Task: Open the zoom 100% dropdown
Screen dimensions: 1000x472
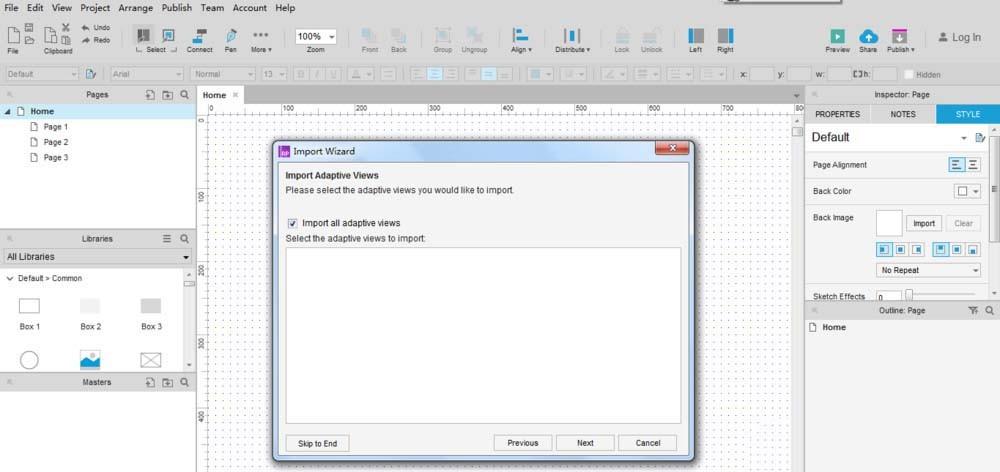Action: (316, 36)
